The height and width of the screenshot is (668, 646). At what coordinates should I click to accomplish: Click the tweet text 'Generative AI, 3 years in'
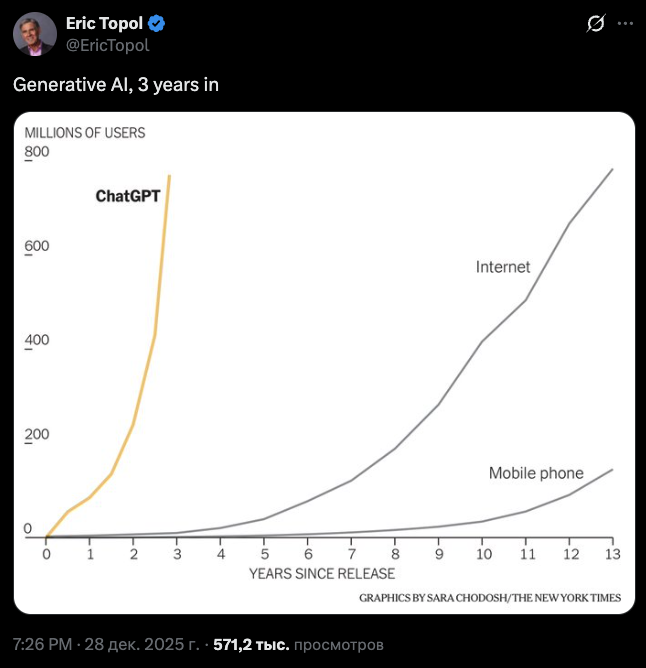[116, 85]
